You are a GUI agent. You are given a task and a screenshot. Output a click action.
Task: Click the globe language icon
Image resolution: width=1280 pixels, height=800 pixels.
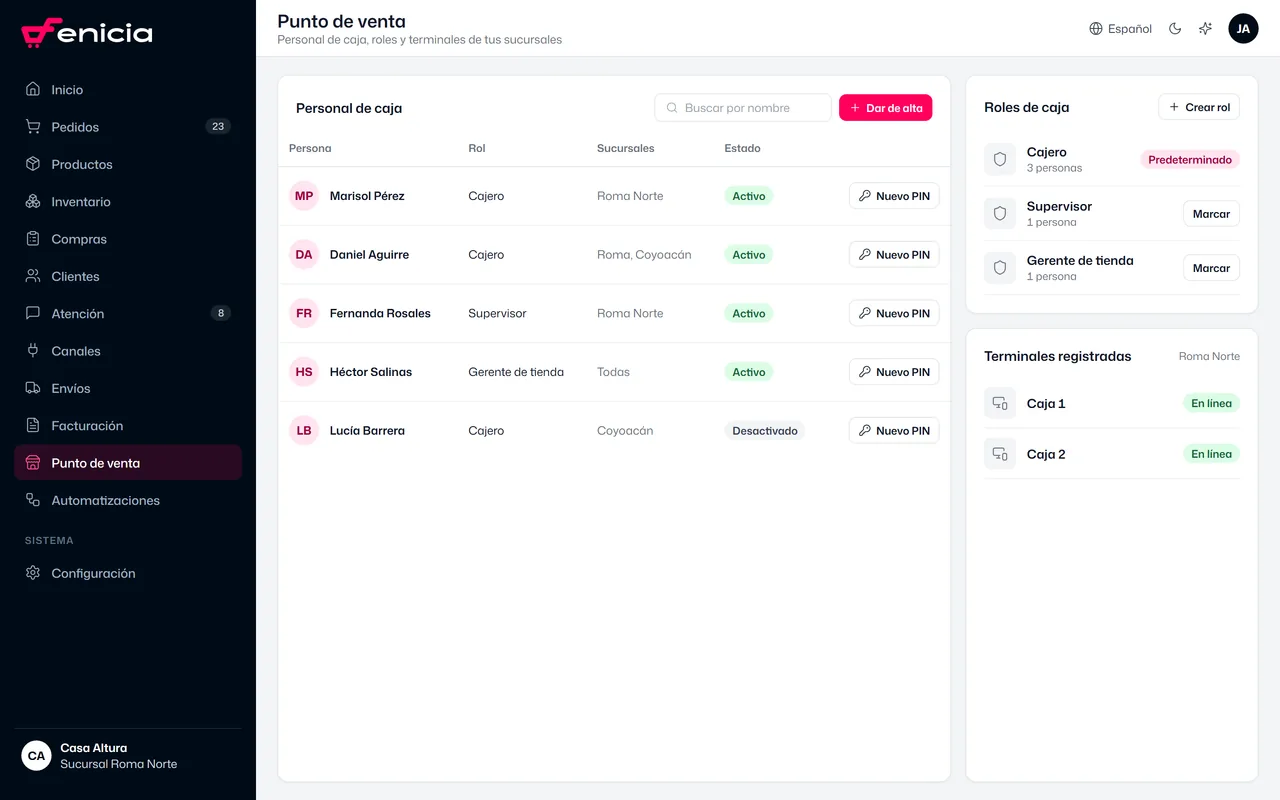pos(1096,29)
